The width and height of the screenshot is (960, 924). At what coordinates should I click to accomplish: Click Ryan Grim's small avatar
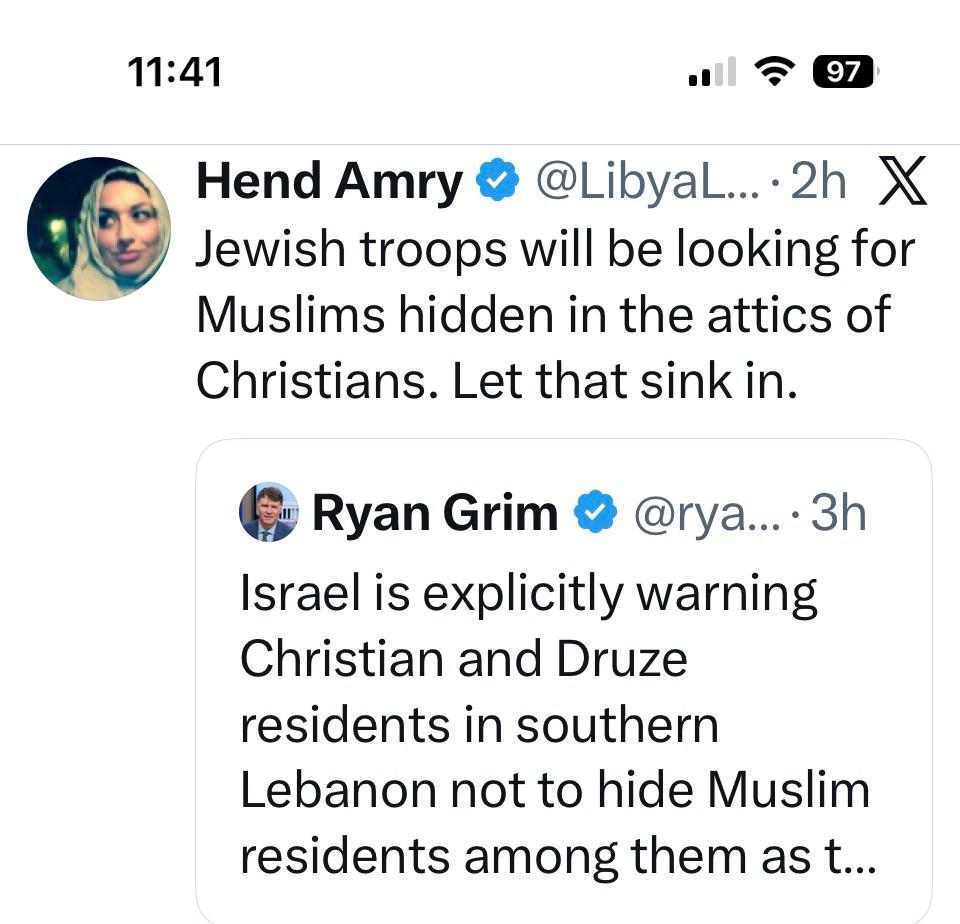click(269, 512)
